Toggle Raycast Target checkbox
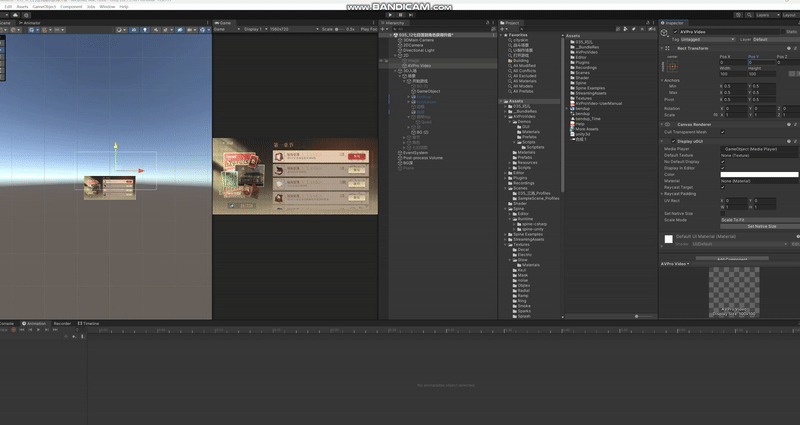The image size is (800, 425). click(x=722, y=187)
